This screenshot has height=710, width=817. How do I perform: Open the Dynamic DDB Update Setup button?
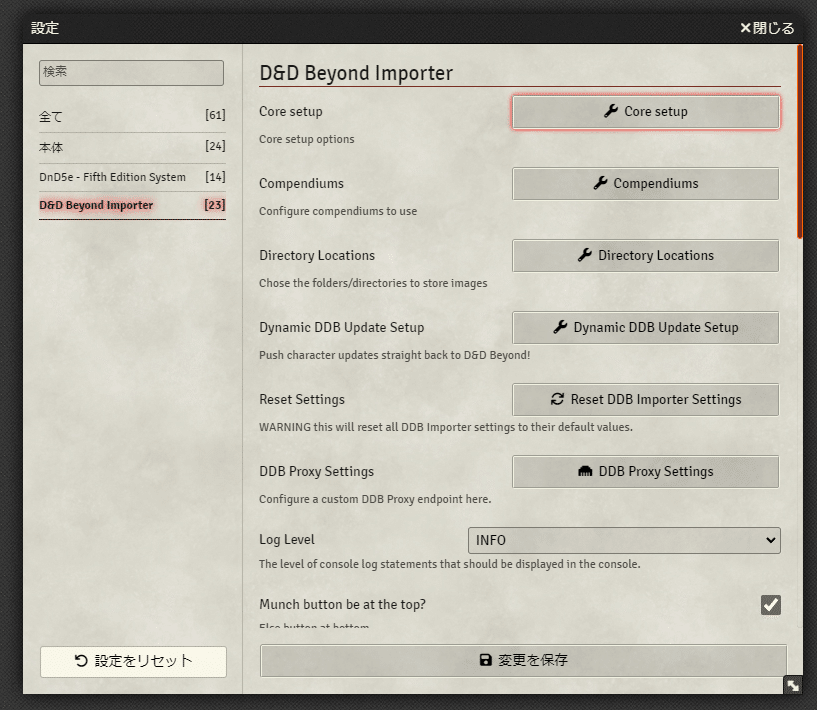click(x=646, y=327)
